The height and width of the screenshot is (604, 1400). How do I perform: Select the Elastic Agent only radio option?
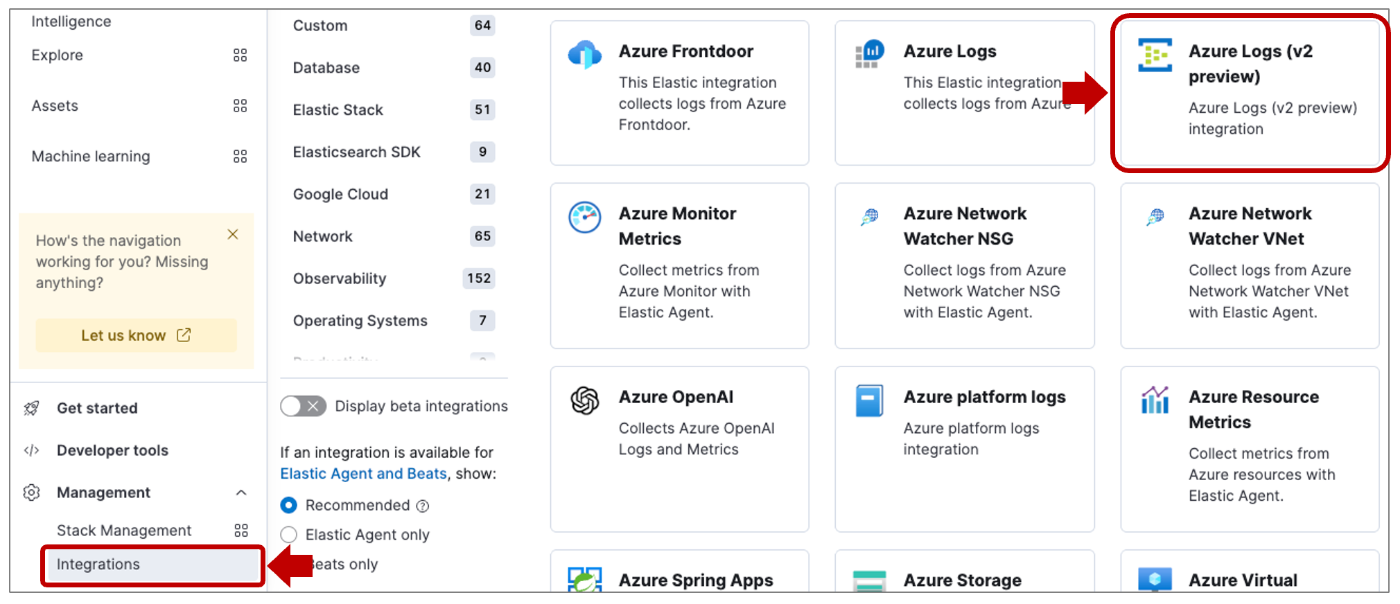click(289, 535)
